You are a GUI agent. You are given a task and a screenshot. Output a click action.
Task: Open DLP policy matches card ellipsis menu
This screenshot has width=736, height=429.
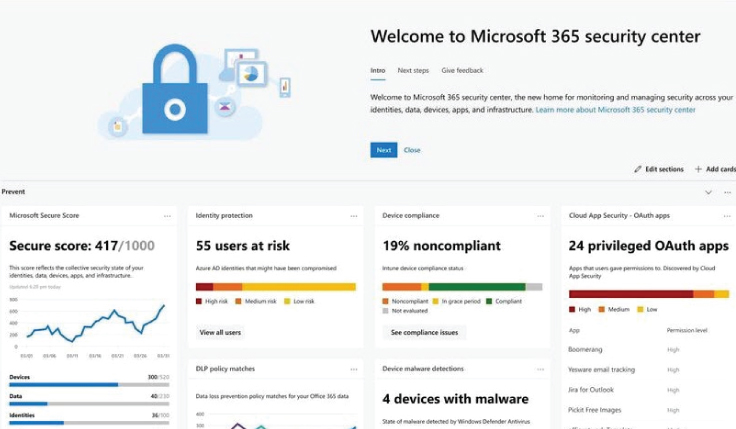pos(353,369)
